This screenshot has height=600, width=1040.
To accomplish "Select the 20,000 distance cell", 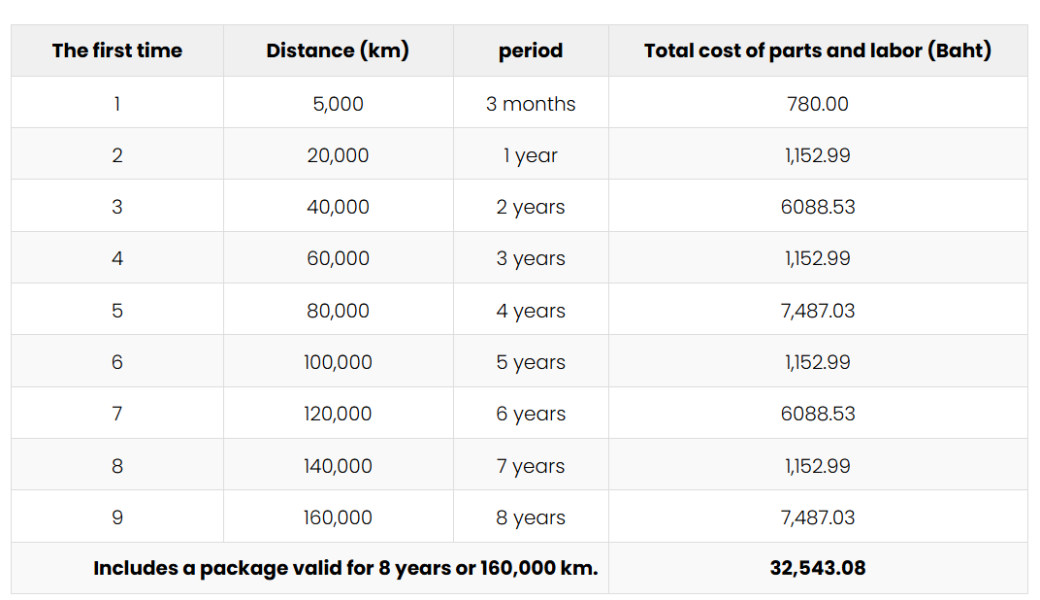I will (x=338, y=155).
